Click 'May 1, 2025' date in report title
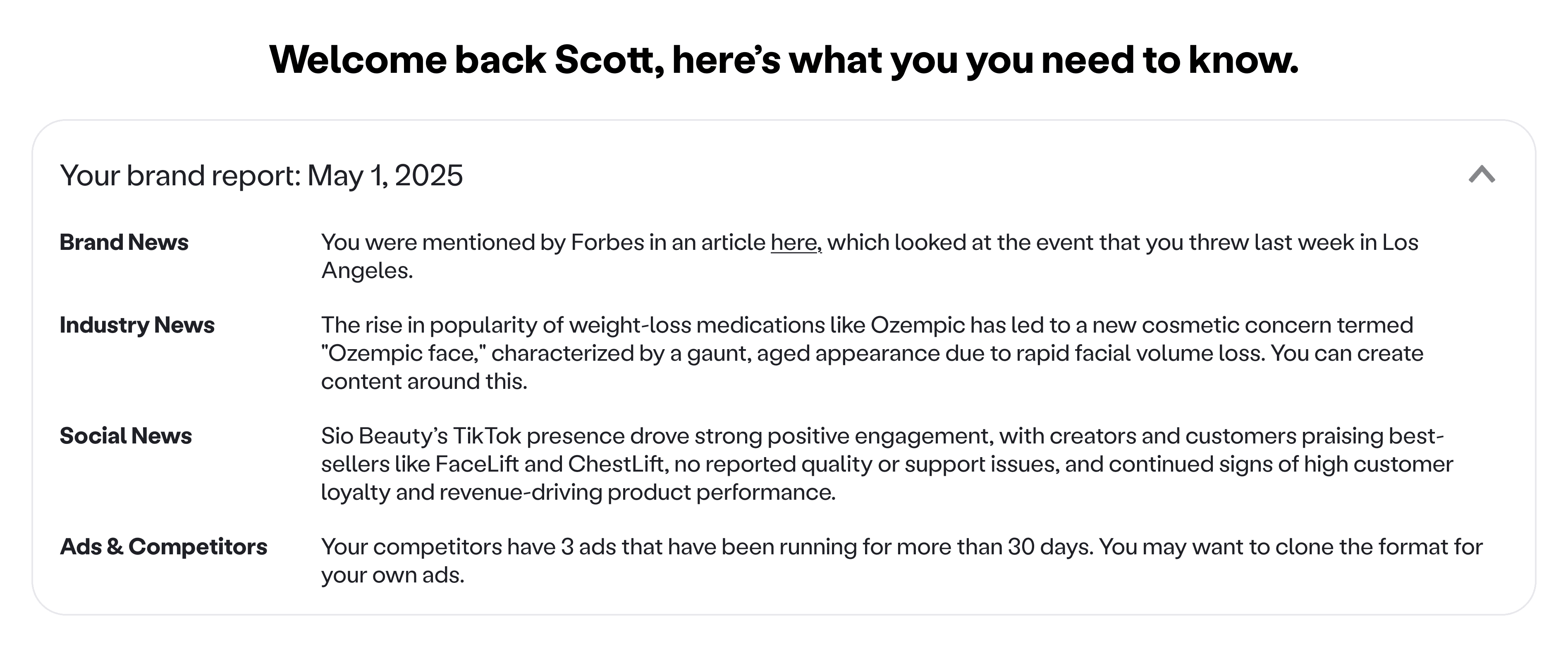This screenshot has width=1568, height=647. pos(385,175)
